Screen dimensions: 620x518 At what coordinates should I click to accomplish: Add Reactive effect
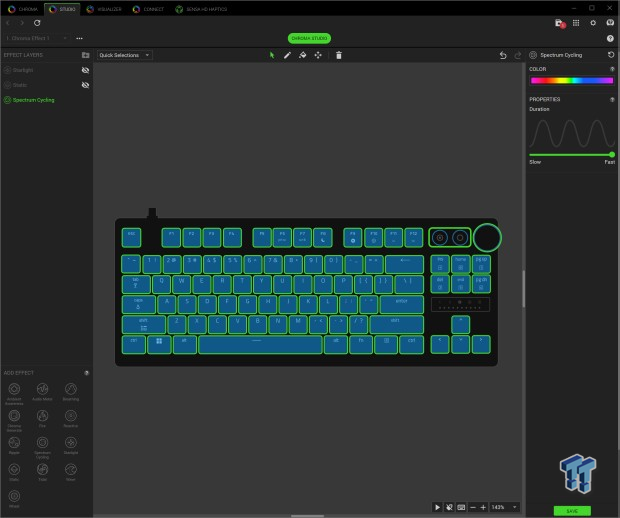(71, 418)
